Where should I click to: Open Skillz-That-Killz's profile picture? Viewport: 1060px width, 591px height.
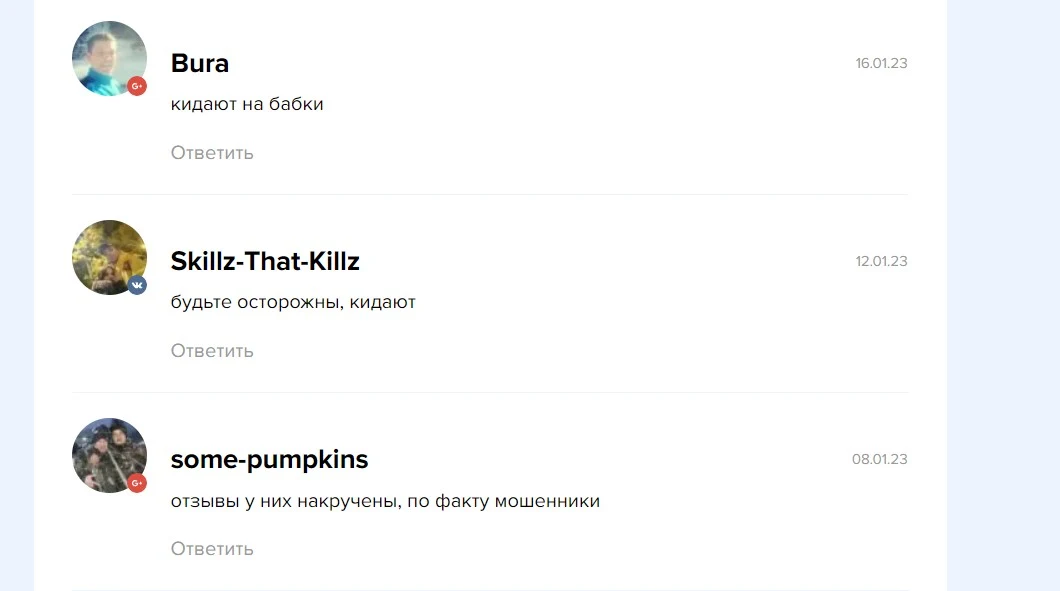coord(110,257)
